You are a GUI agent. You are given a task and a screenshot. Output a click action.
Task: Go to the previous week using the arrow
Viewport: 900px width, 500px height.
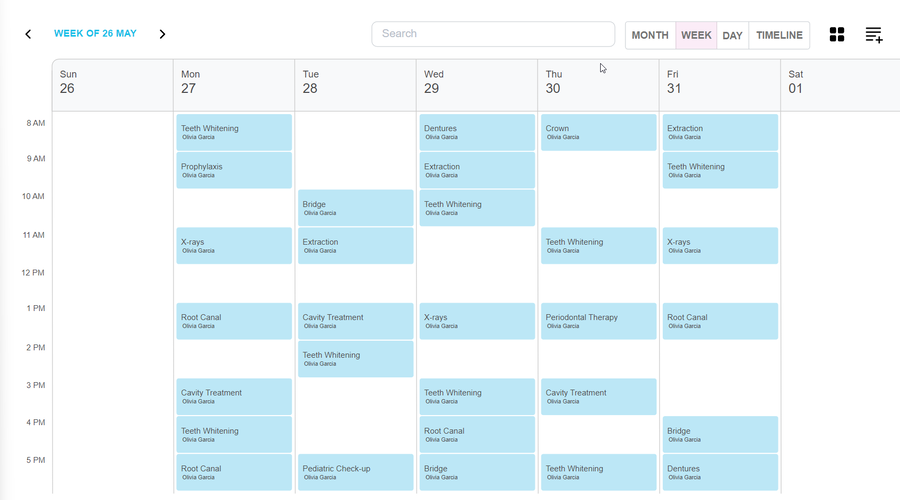coord(28,34)
